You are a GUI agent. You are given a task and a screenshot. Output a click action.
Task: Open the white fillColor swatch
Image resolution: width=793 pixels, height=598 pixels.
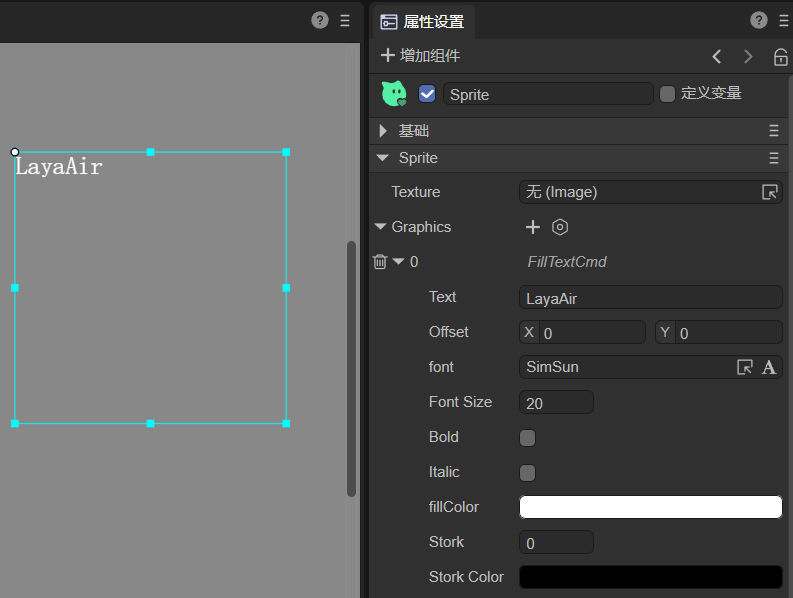pyautogui.click(x=651, y=507)
